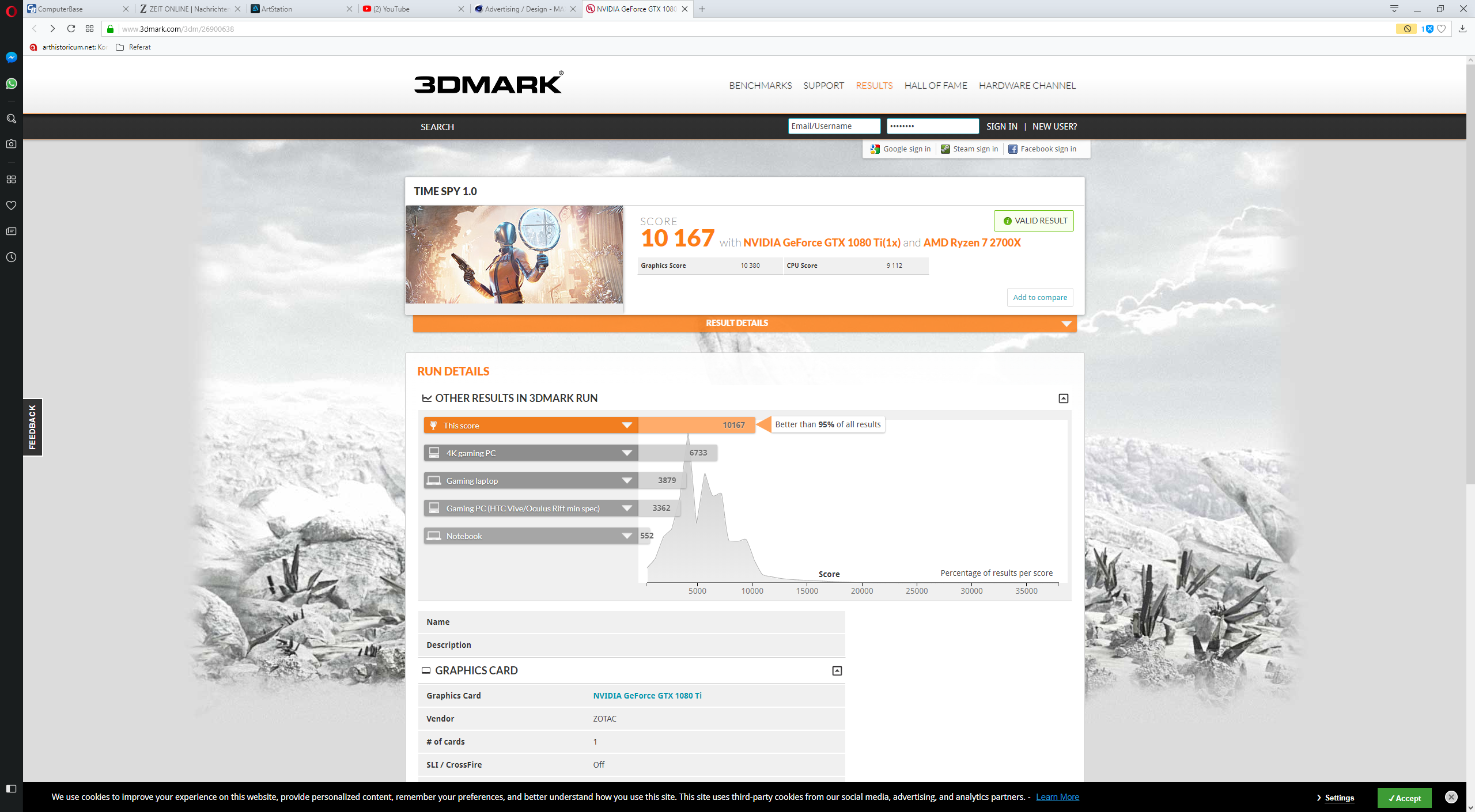Bookmark this page with the heart icon
1475x812 pixels.
pos(1442,28)
